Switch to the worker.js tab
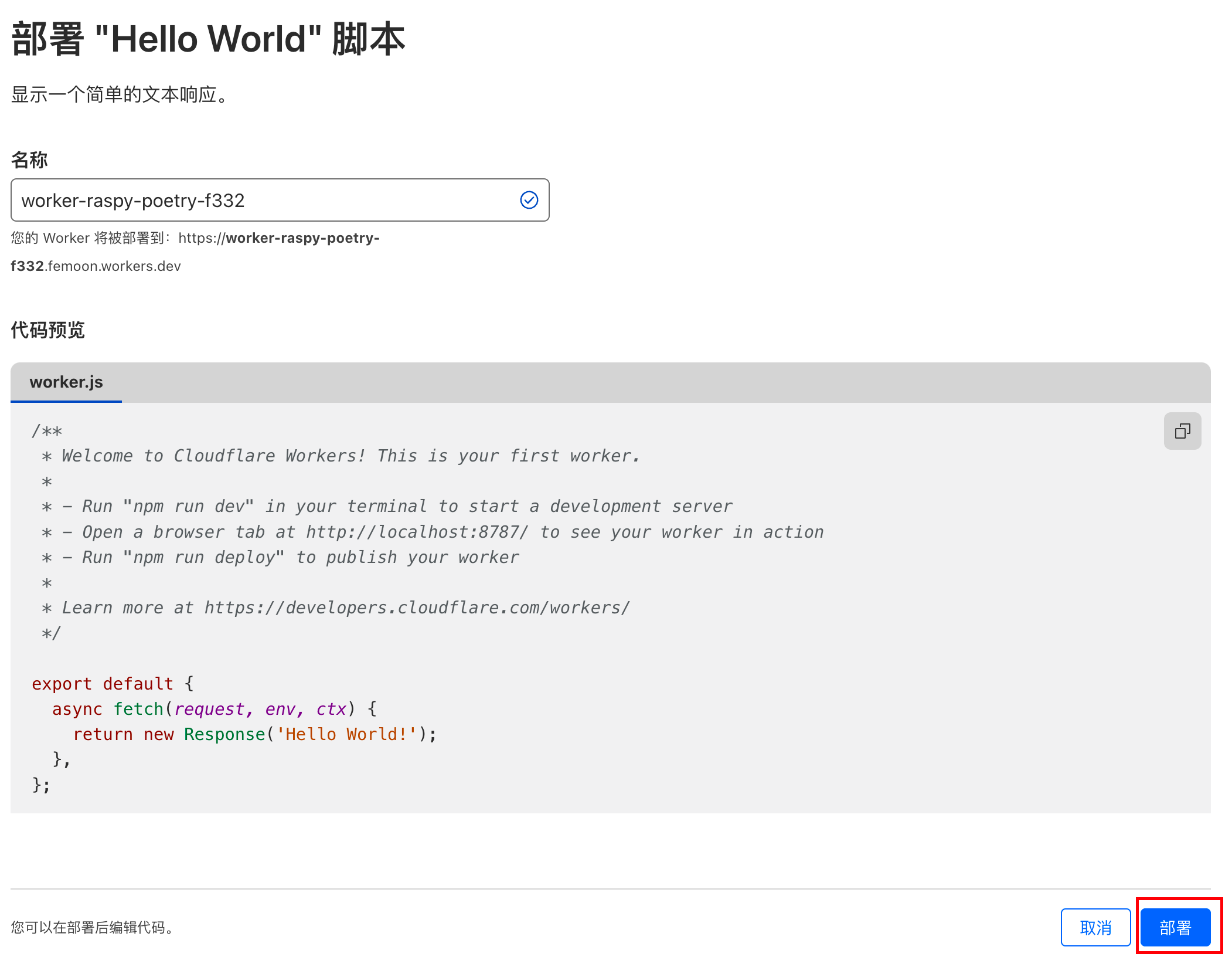The width and height of the screenshot is (1232, 957). pos(66,382)
